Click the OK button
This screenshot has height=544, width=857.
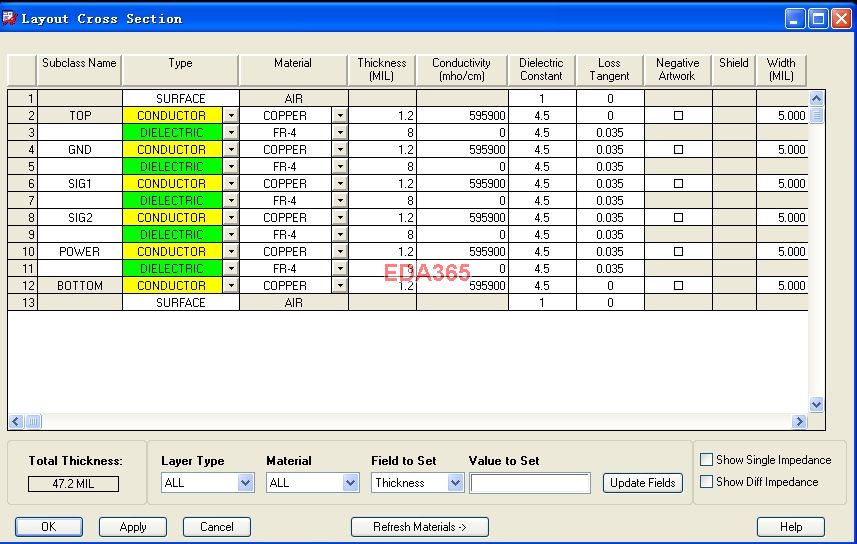[x=48, y=527]
